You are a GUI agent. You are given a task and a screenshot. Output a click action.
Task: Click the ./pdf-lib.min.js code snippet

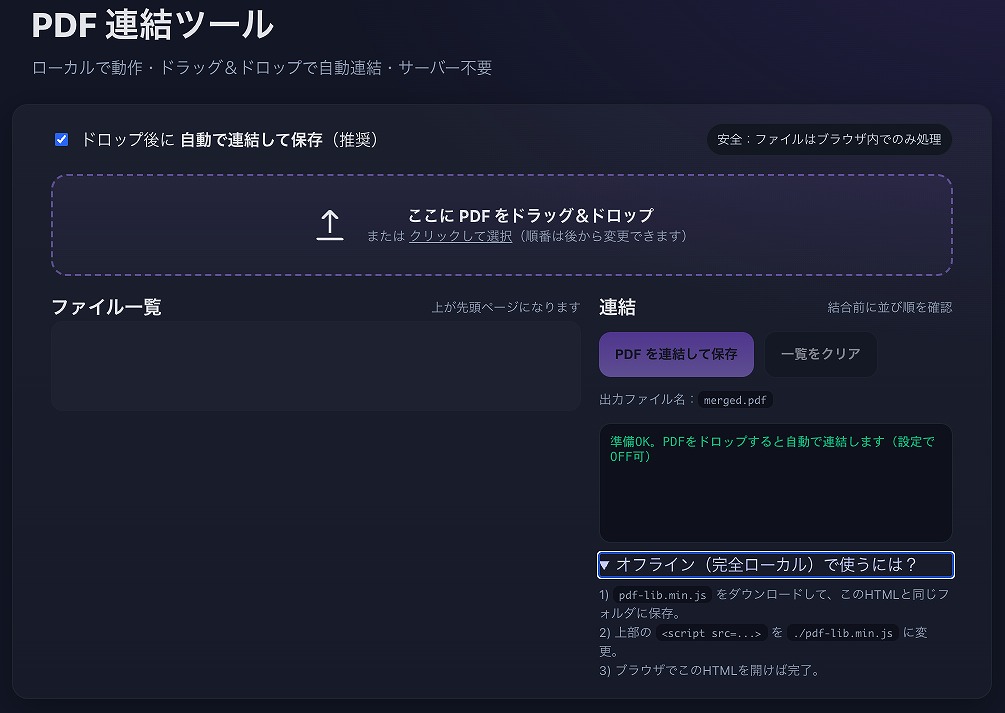(x=840, y=633)
